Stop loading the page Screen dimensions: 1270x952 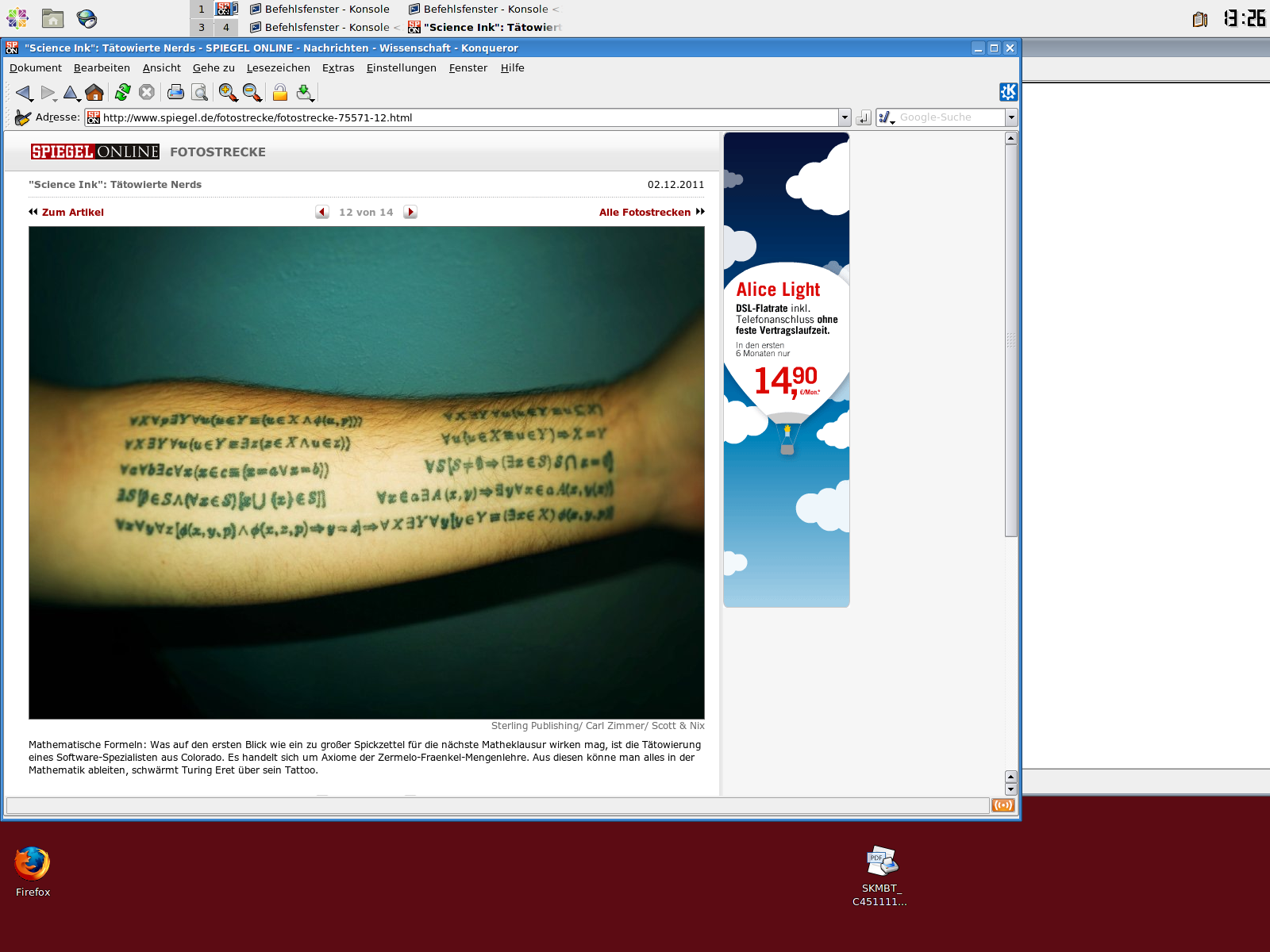145,93
